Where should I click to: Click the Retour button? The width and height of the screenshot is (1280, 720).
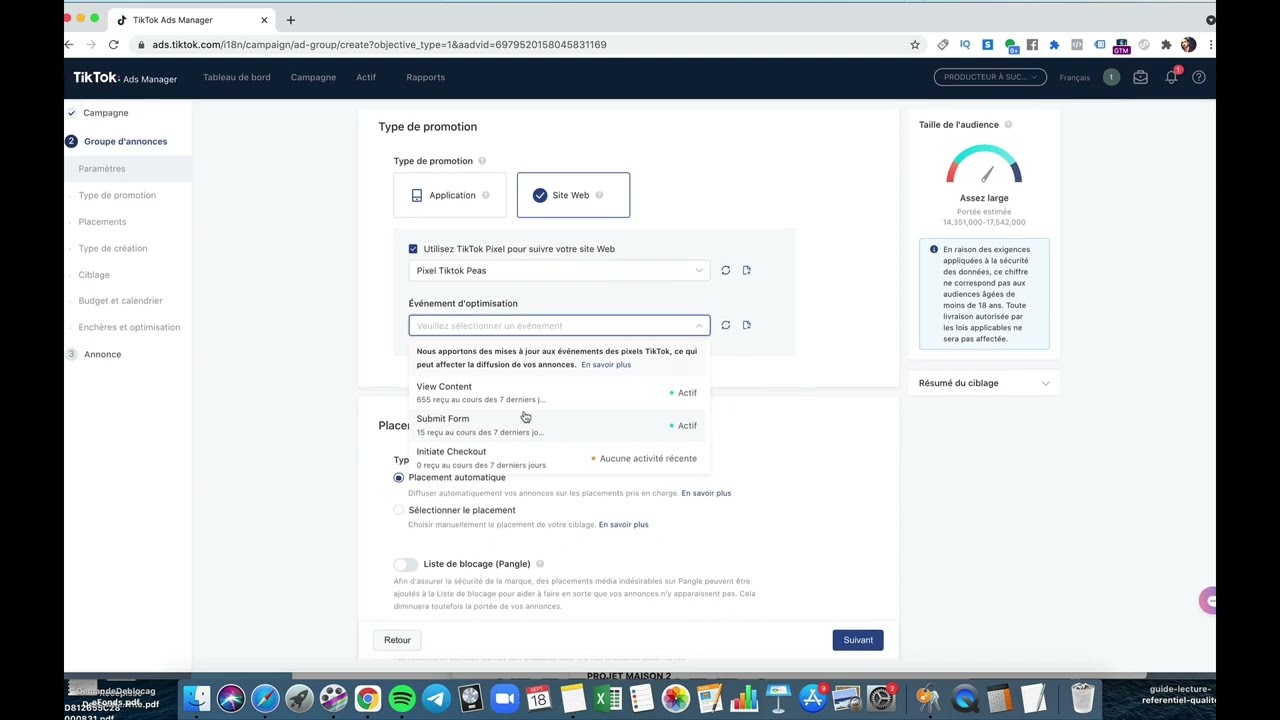tap(397, 640)
